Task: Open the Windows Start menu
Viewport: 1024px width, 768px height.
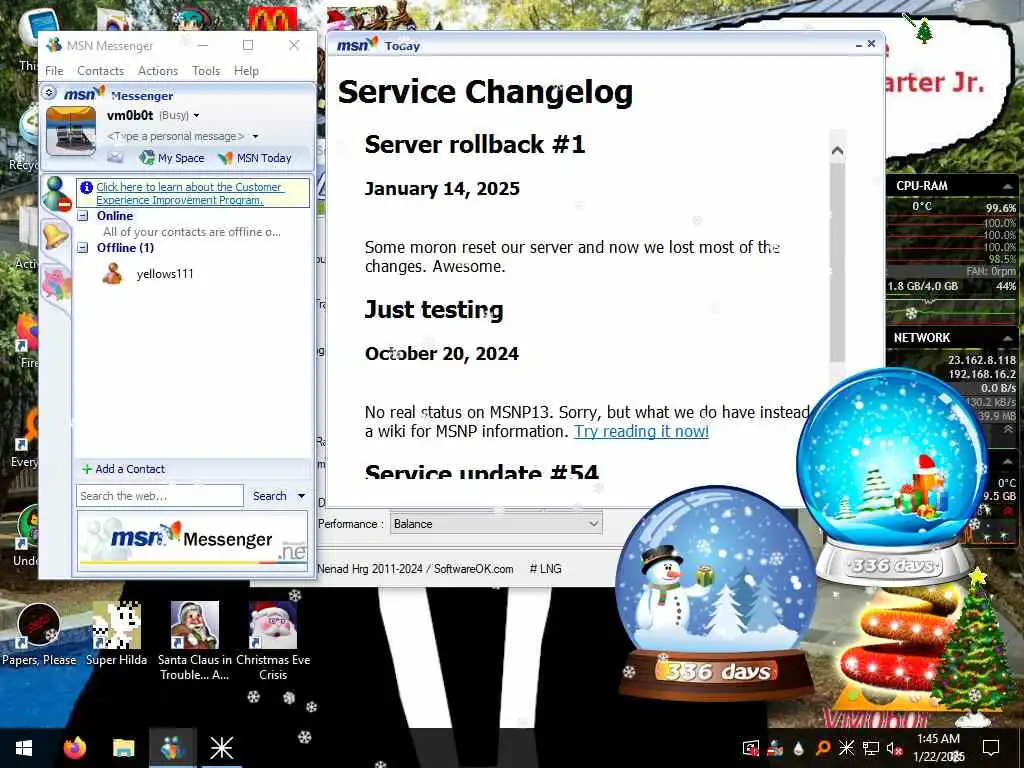Action: click(x=24, y=748)
